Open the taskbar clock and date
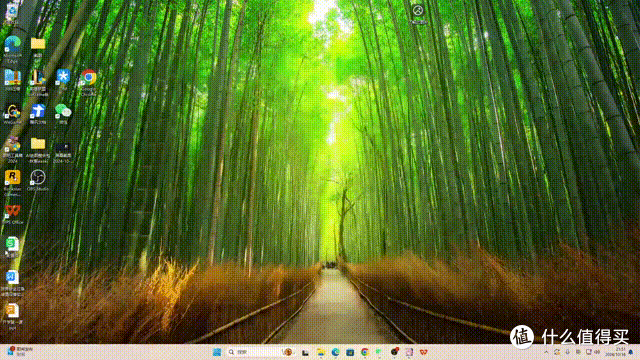Image resolution: width=640 pixels, height=360 pixels. pos(616,352)
